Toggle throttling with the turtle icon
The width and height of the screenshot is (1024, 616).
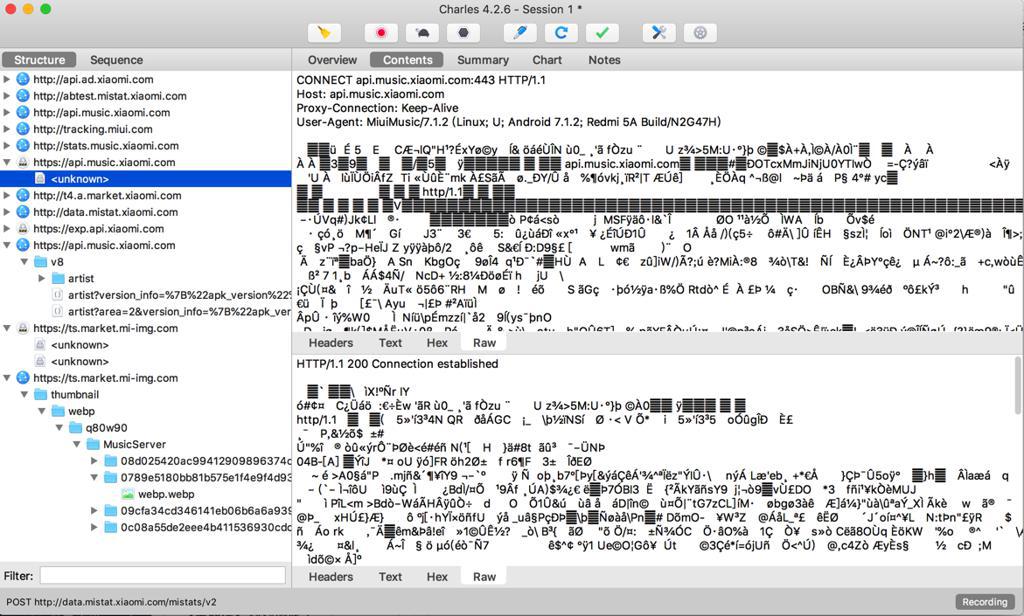[422, 33]
